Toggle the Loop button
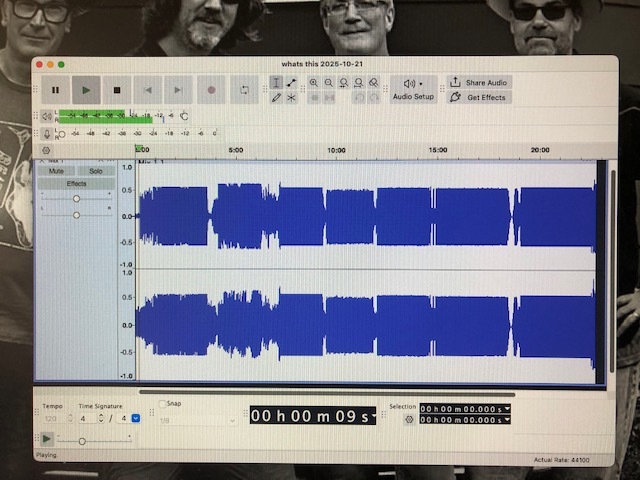This screenshot has width=640, height=480. coord(243,90)
